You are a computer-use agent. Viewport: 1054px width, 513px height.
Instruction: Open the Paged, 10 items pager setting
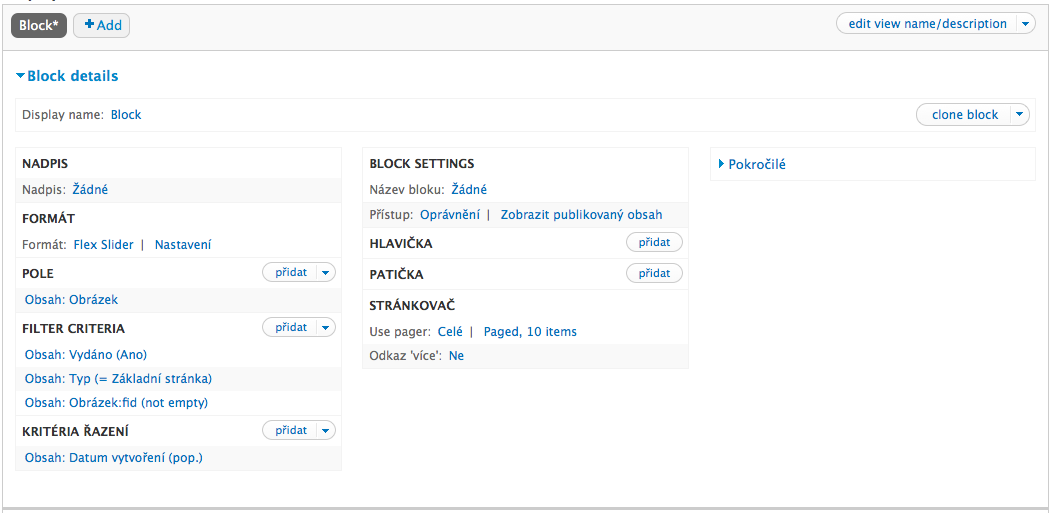point(530,331)
